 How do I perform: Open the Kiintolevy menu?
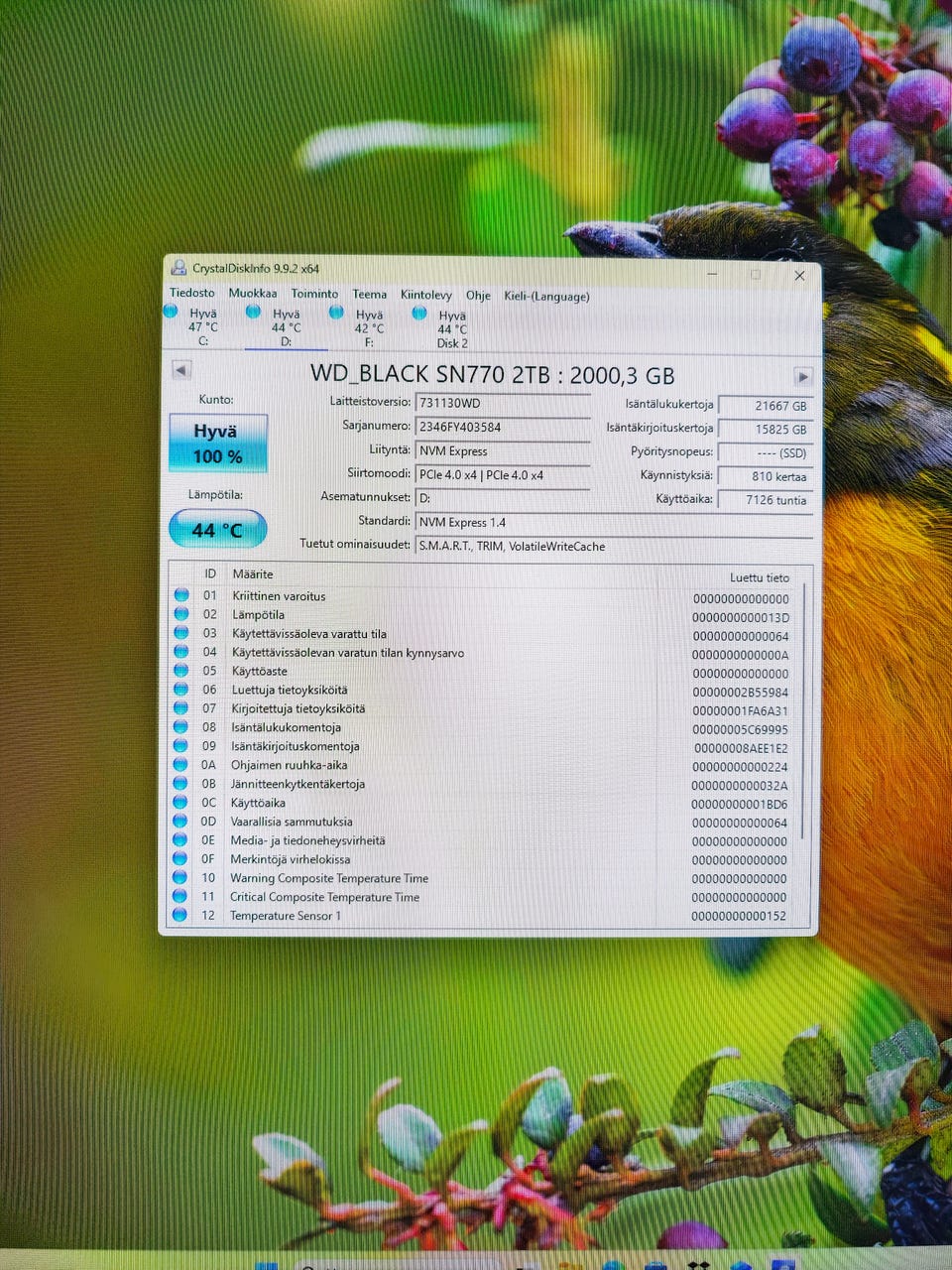point(426,295)
